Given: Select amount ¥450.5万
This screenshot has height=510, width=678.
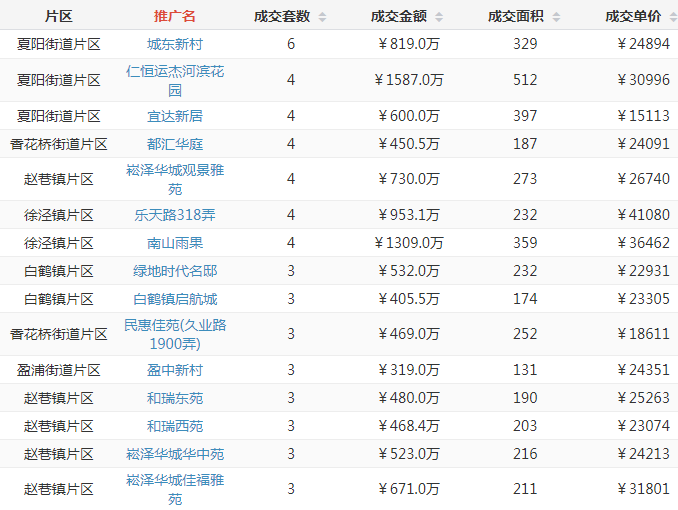Looking at the screenshot, I should 409,144.
